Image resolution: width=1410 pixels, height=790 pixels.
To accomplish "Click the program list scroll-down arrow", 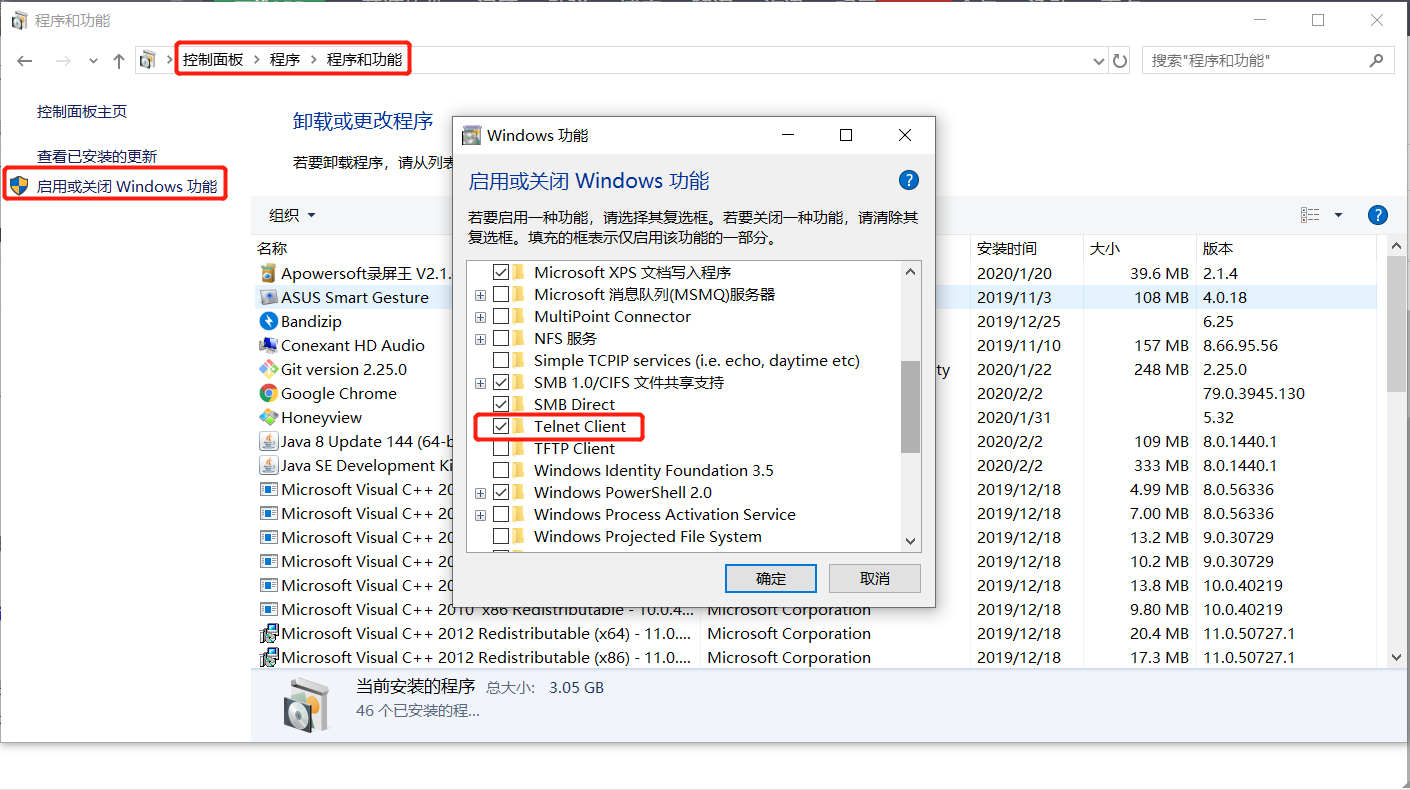I will 1398,657.
